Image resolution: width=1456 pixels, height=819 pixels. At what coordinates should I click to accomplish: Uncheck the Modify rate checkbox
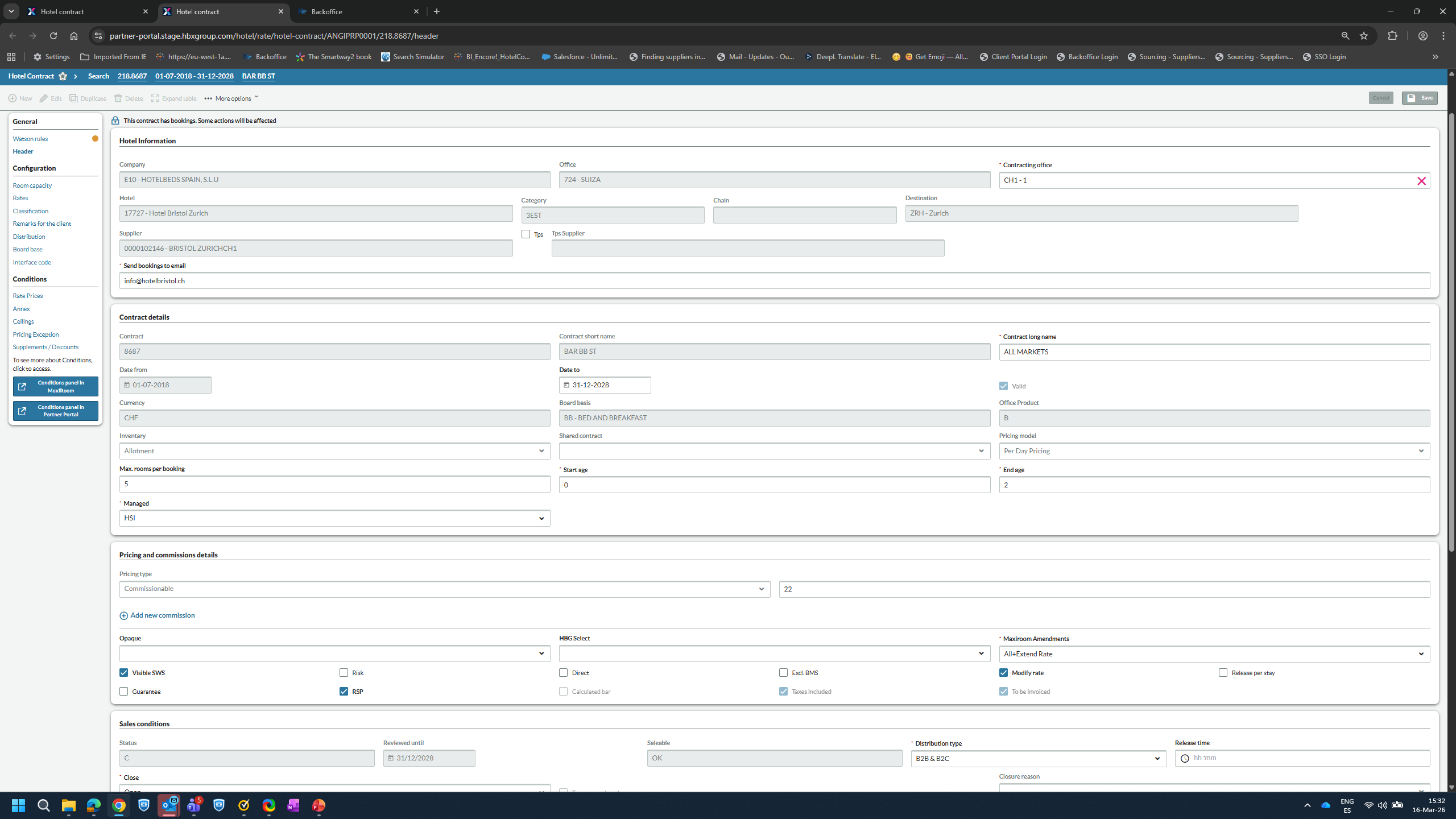click(x=1003, y=673)
